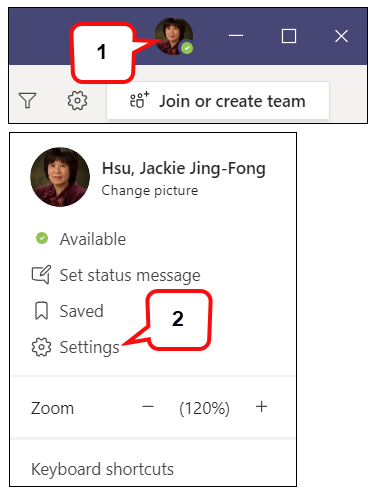Screen dimensions: 374x492
Task: Click the gear icon beside Settings
Action: pos(41,347)
